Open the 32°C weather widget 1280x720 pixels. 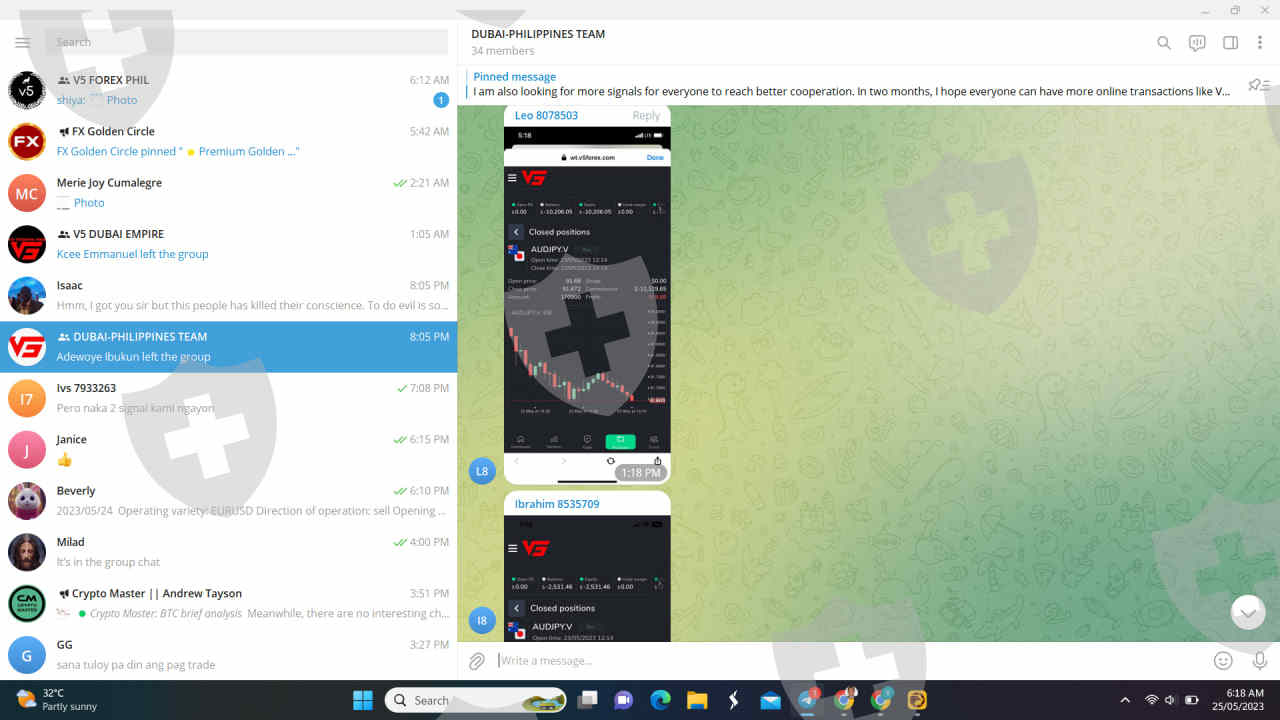click(57, 700)
